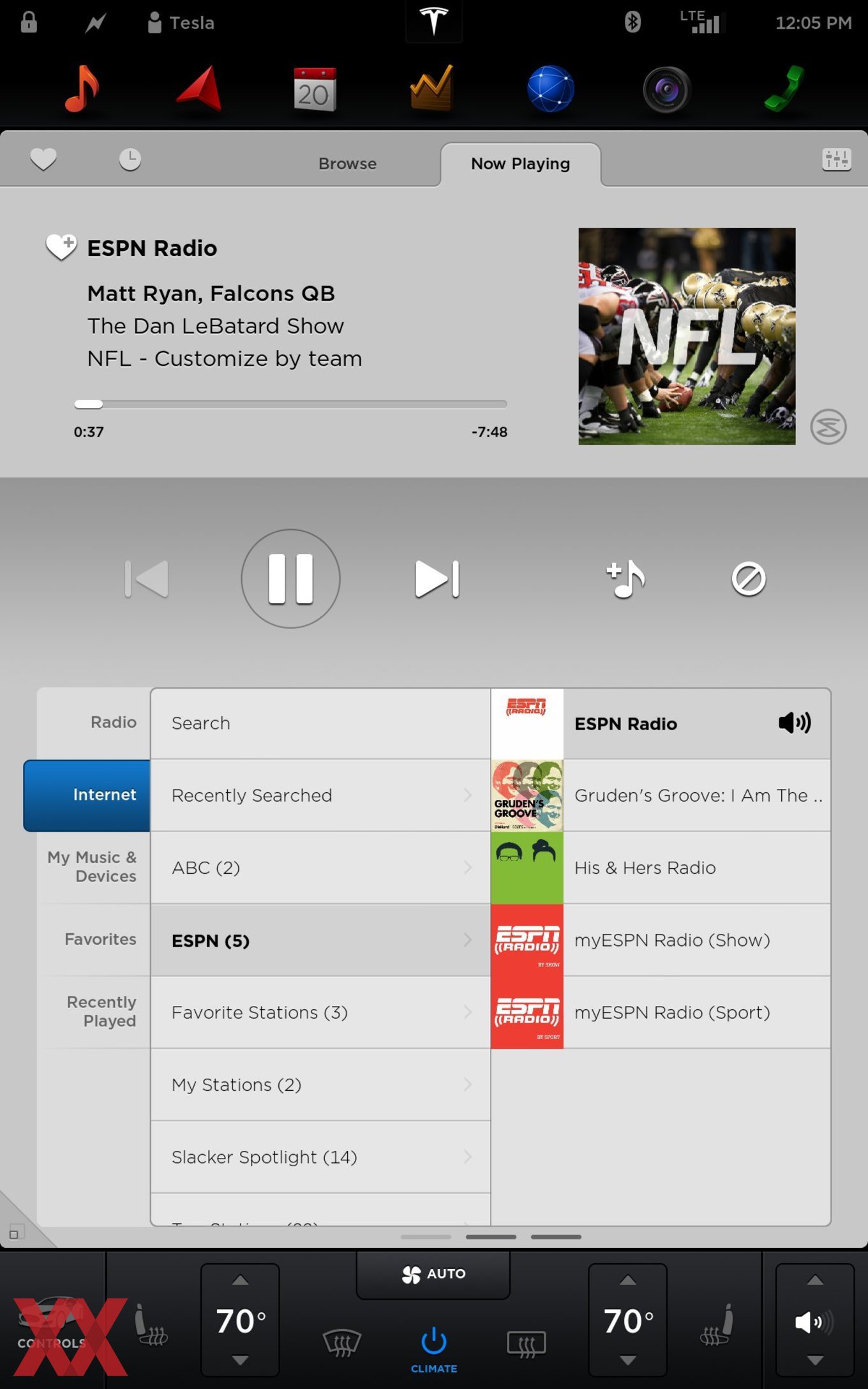The width and height of the screenshot is (868, 1389).
Task: Toggle Climate power button
Action: [434, 1349]
